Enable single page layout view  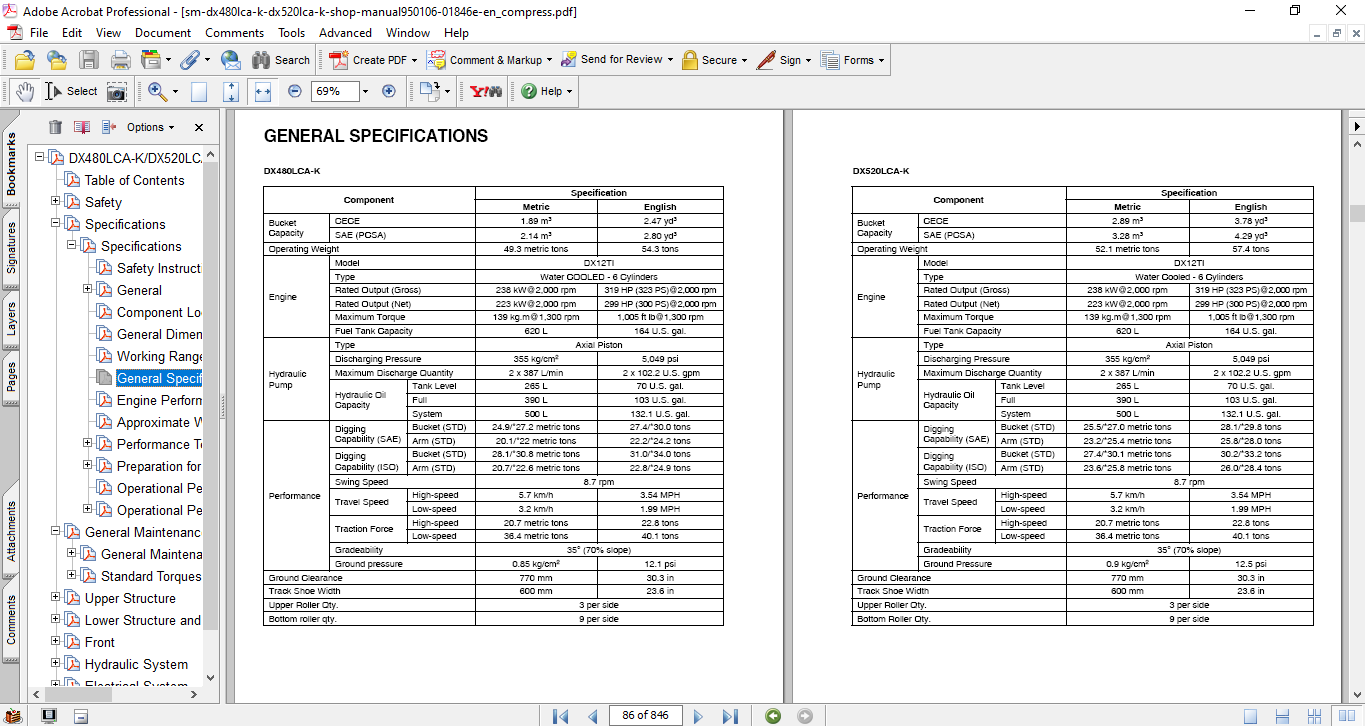click(x=1251, y=716)
